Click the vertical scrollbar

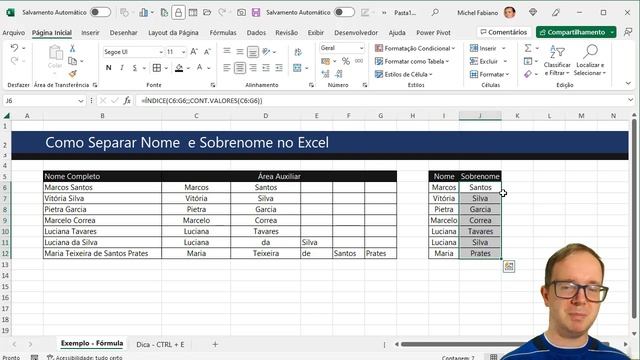[634, 218]
